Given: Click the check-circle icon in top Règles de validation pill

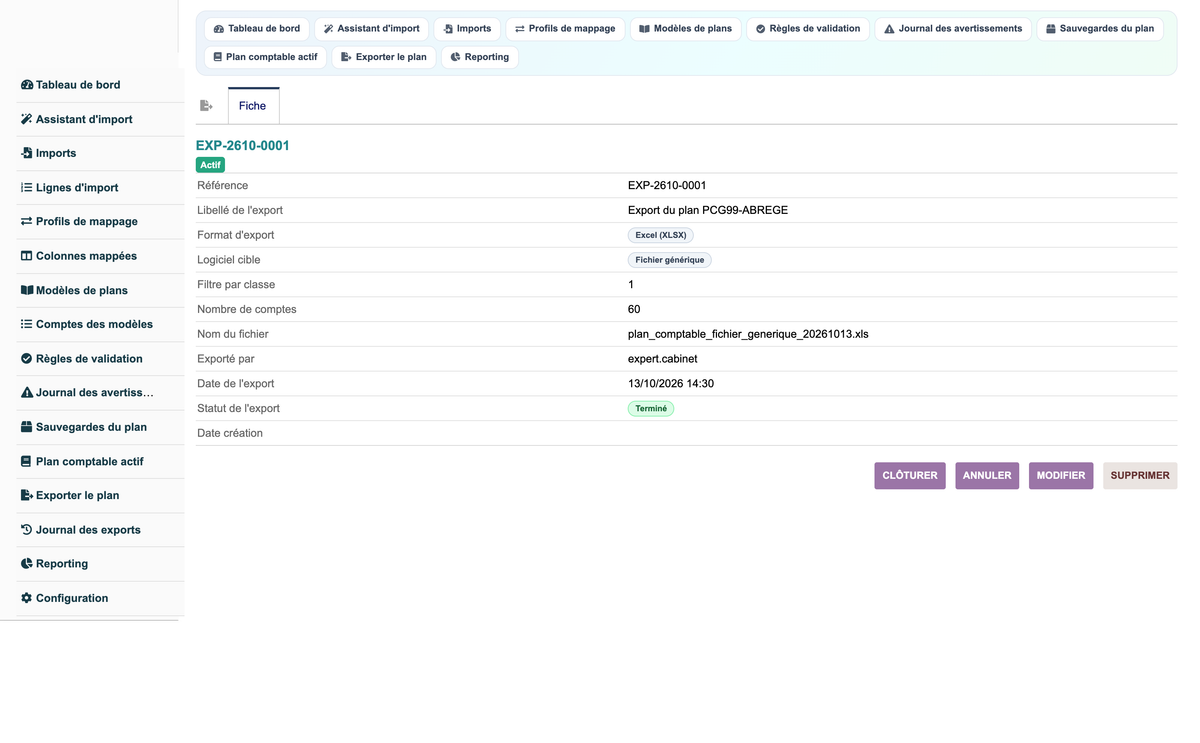Looking at the screenshot, I should pyautogui.click(x=760, y=29).
